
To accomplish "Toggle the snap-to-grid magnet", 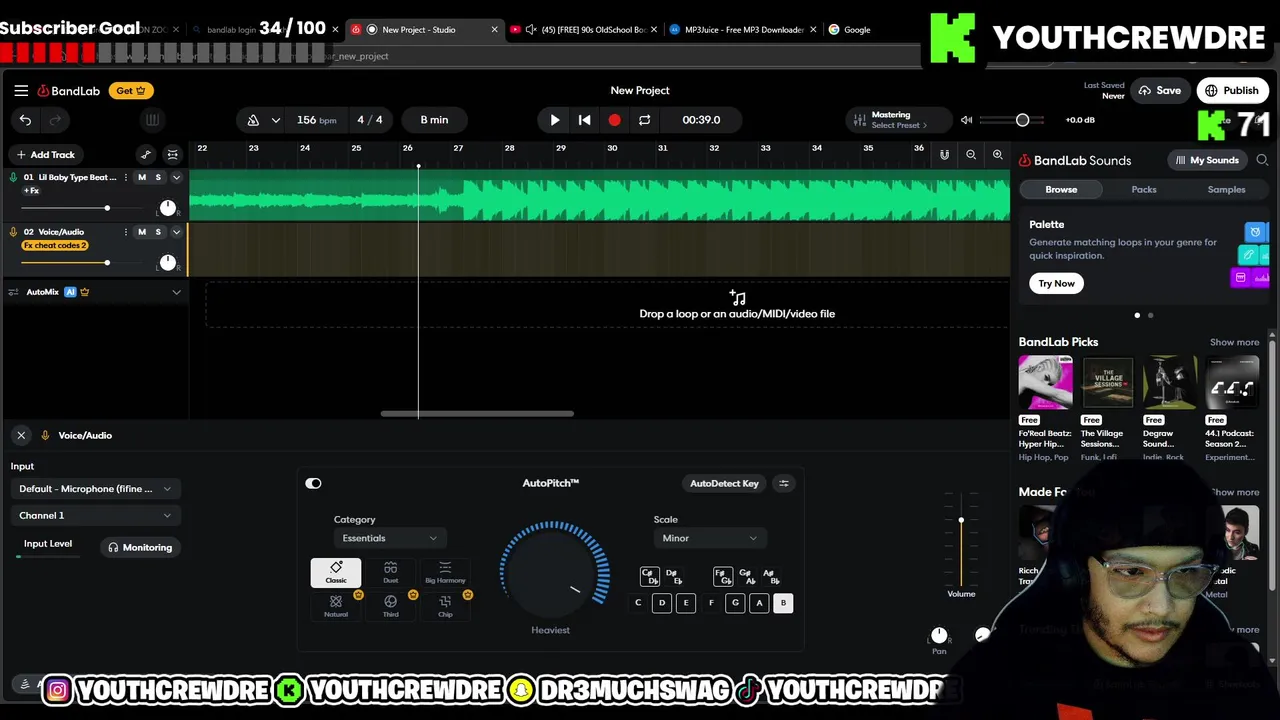I will click(944, 155).
